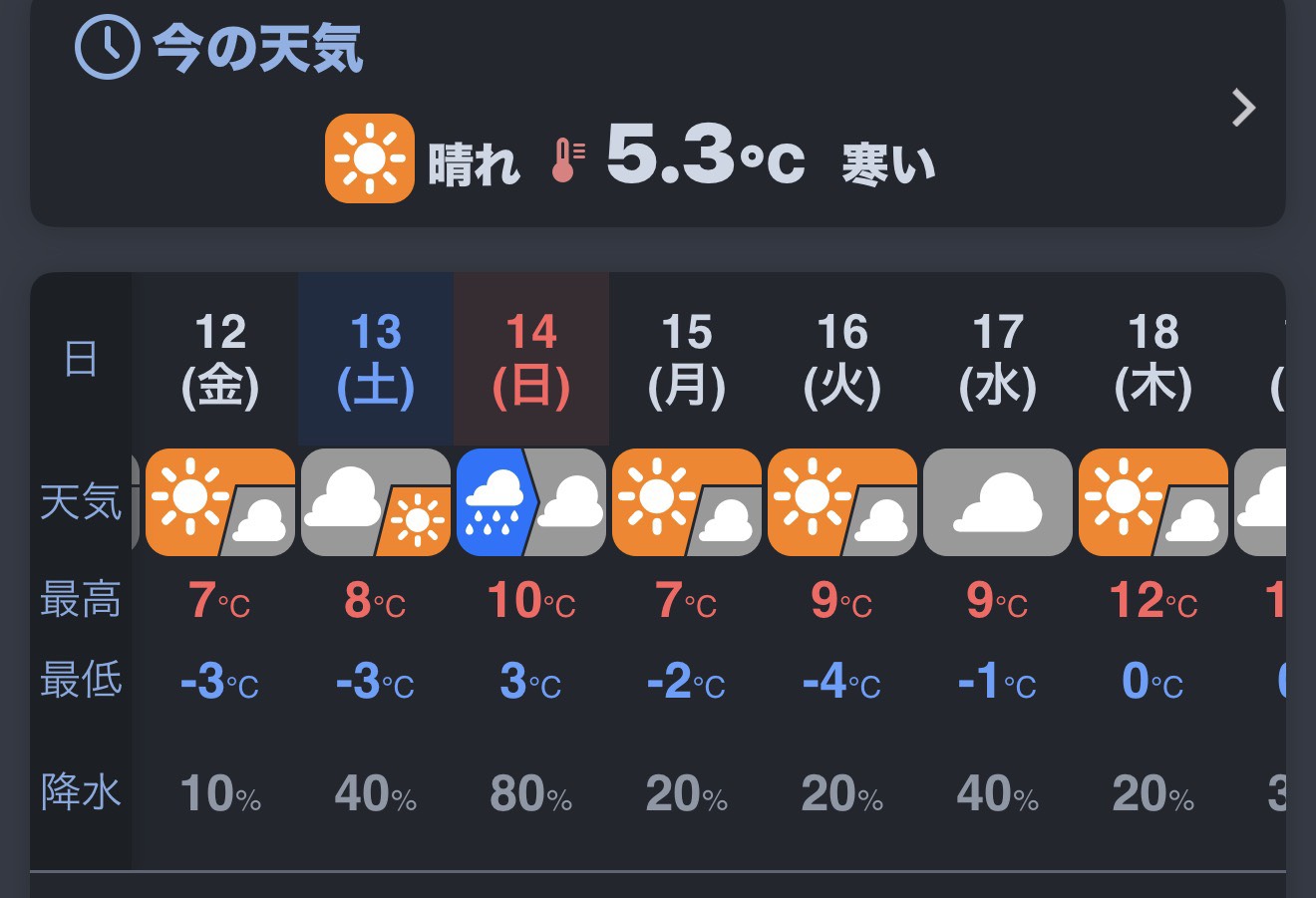
Task: Select the 13 (土) Saturday column header
Action: [x=376, y=360]
